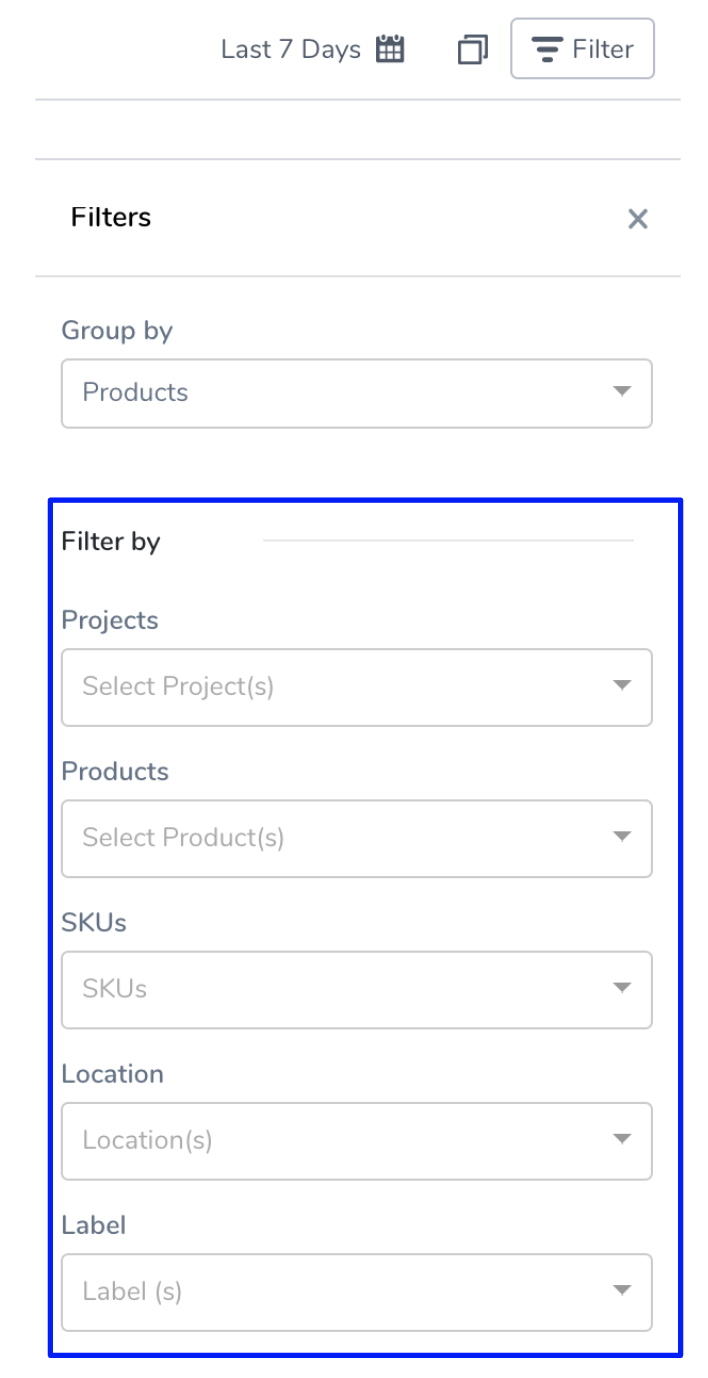The height and width of the screenshot is (1378, 708).
Task: Click the Filter button
Action: coord(583,48)
